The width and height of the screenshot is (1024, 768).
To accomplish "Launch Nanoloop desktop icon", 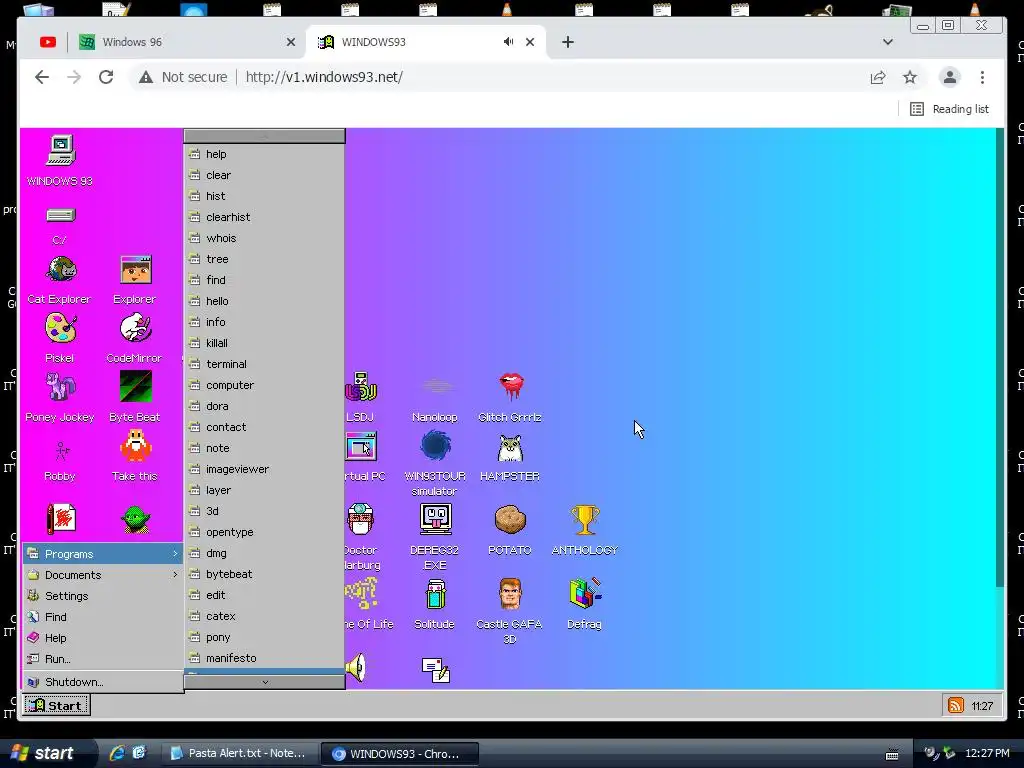I will point(436,387).
